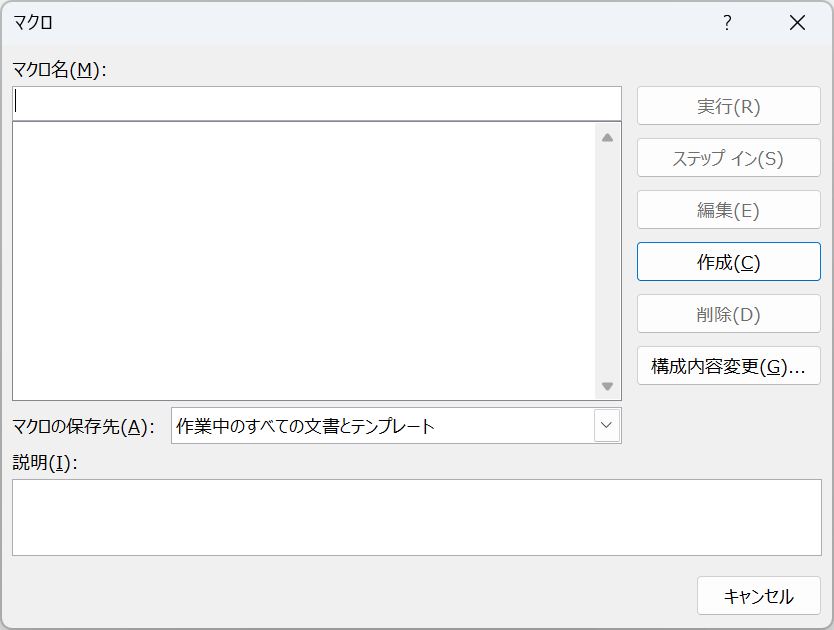The image size is (834, 630).
Task: Open the 作業中のすべての文書とテンプレート combo box
Action: (x=384, y=426)
